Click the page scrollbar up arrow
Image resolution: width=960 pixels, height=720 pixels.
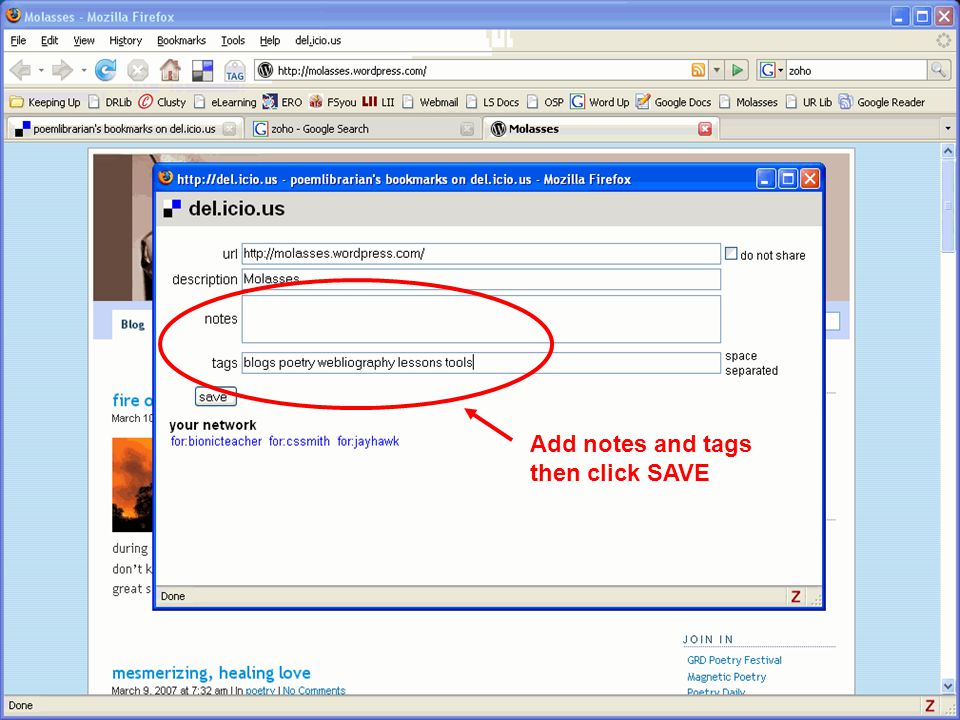948,150
